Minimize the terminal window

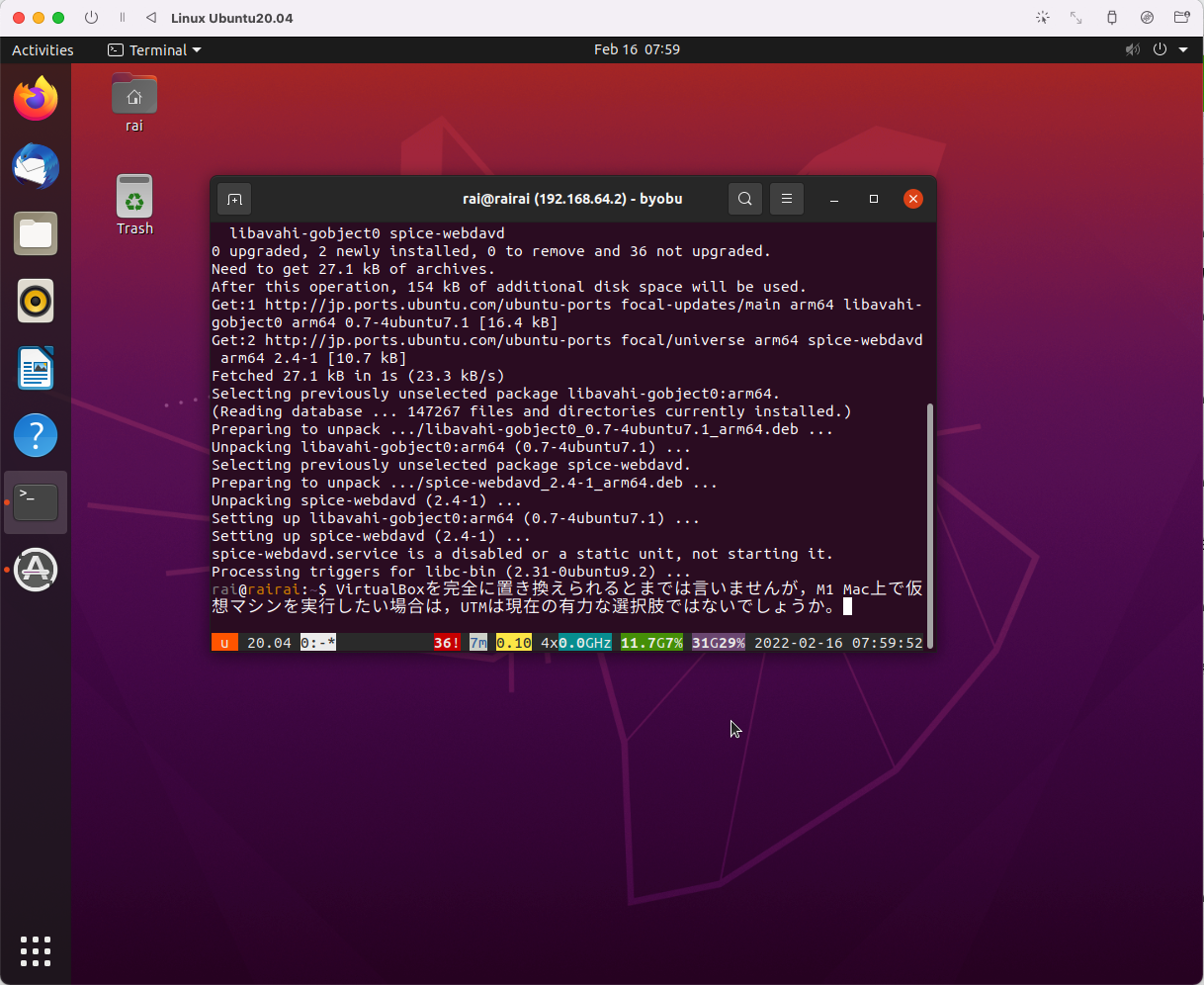[x=834, y=199]
